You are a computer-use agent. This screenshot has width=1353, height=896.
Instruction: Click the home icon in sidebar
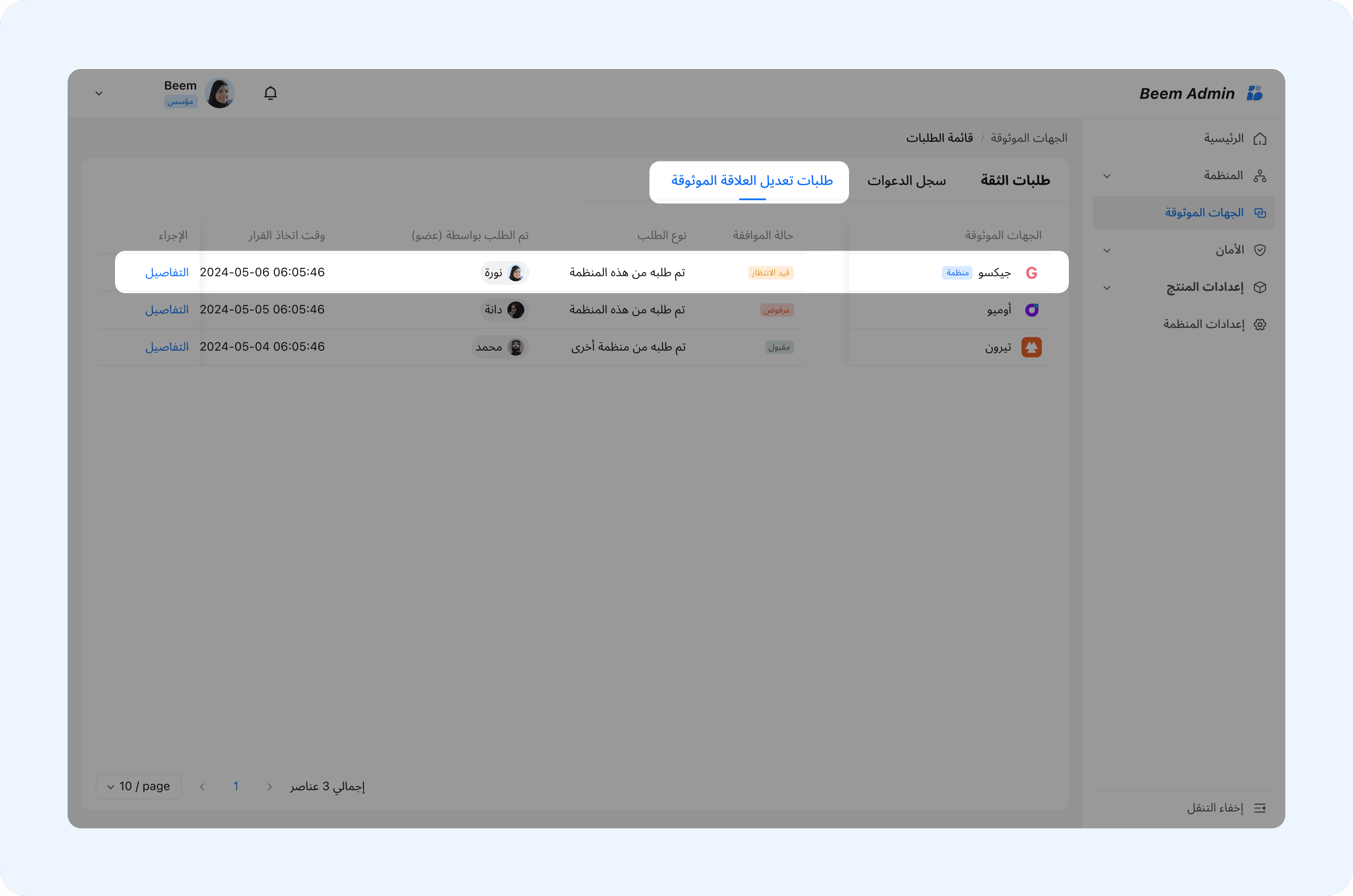[1260, 139]
